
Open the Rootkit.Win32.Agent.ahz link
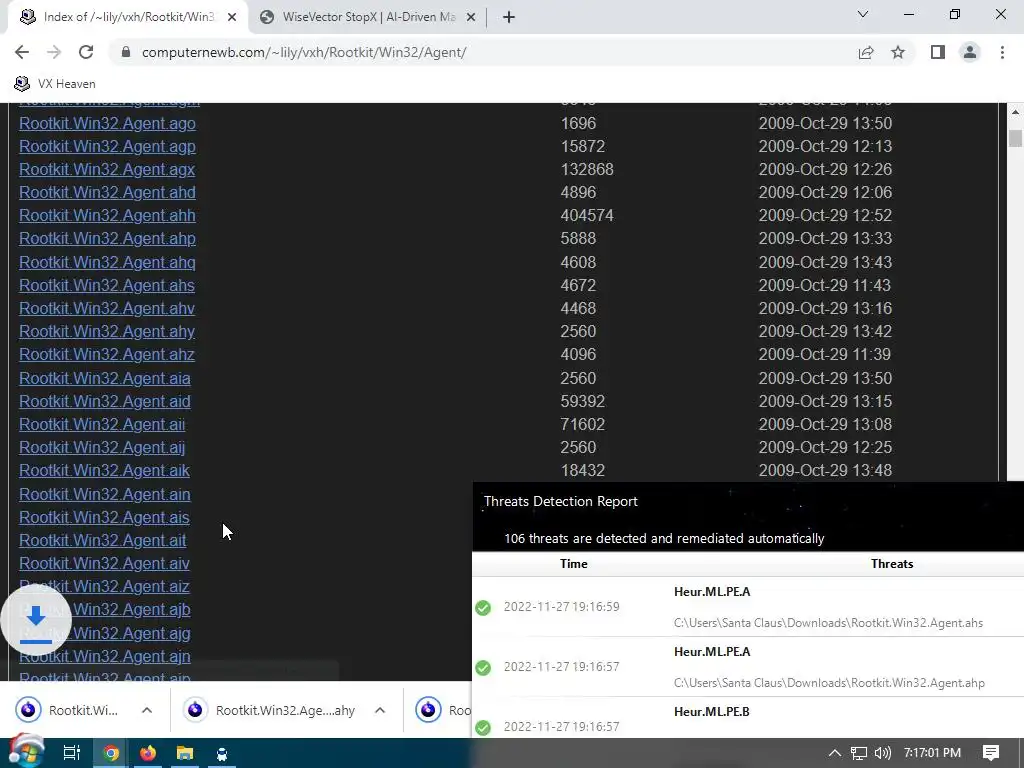(x=106, y=354)
